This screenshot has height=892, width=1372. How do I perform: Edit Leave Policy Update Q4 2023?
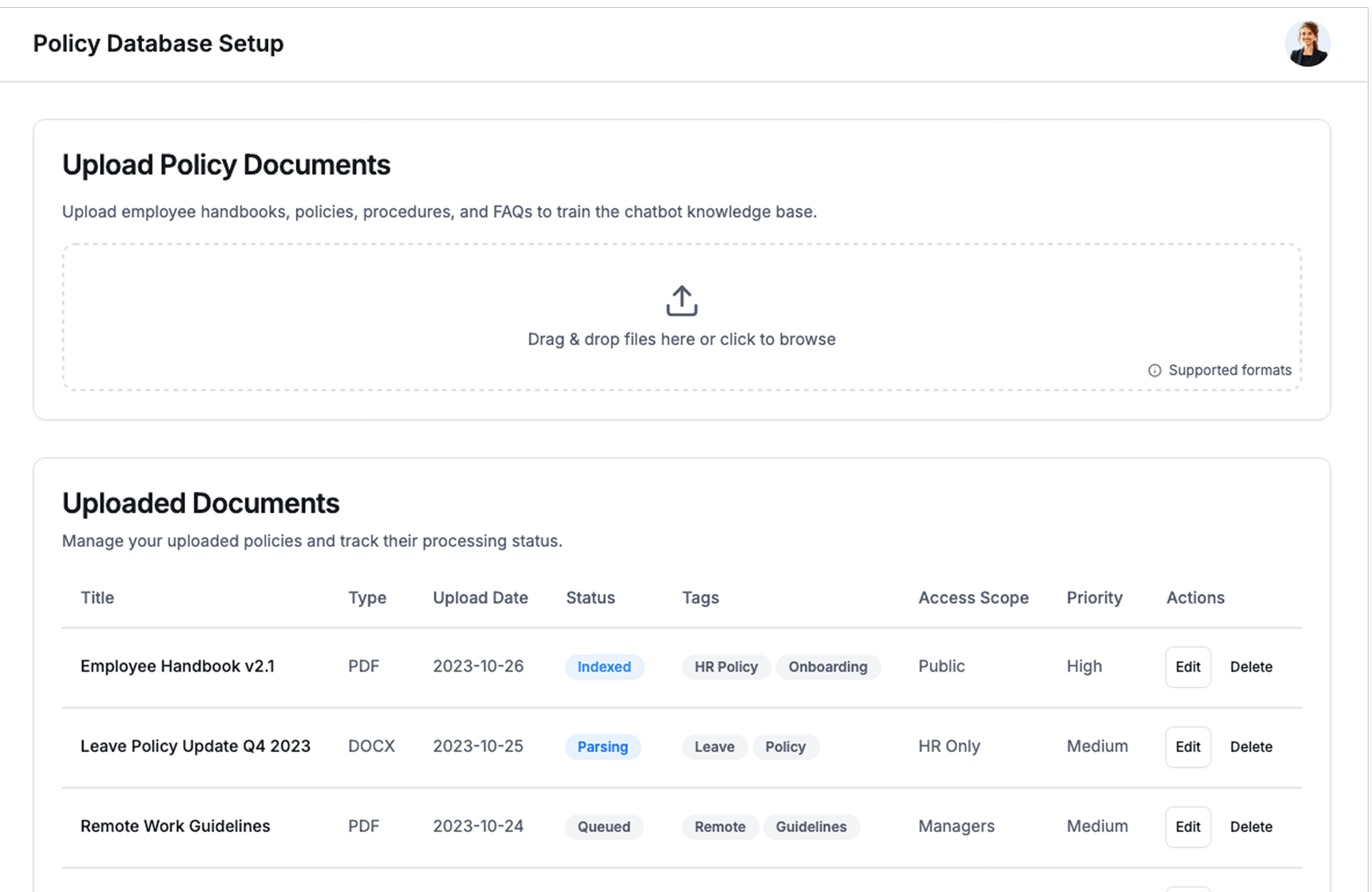1187,747
